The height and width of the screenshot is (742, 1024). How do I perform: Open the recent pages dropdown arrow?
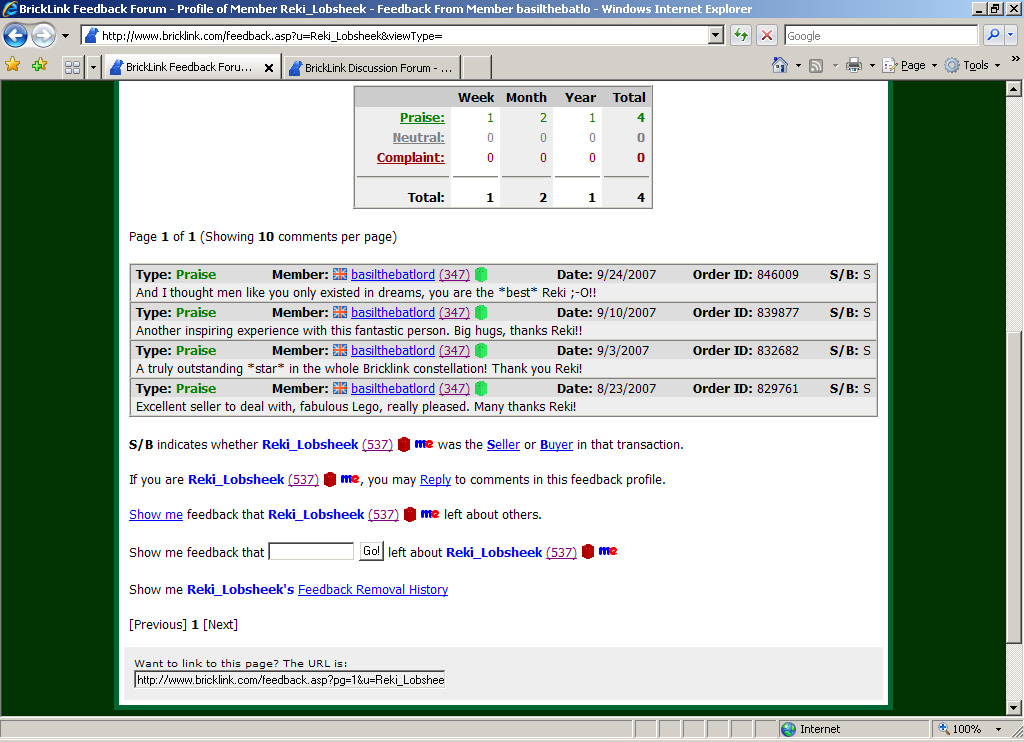tap(65, 36)
